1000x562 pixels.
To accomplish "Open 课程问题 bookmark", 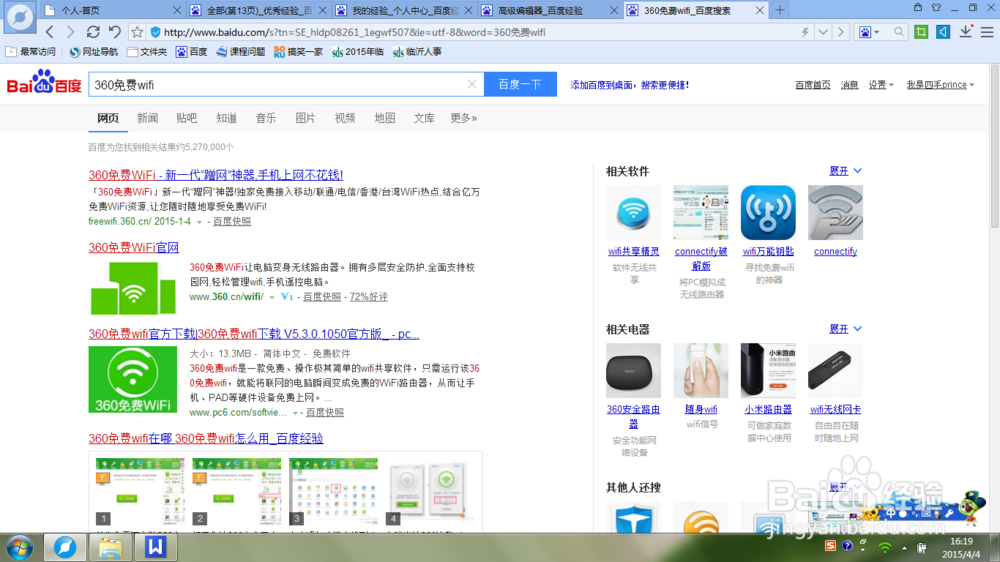I will click(x=240, y=52).
